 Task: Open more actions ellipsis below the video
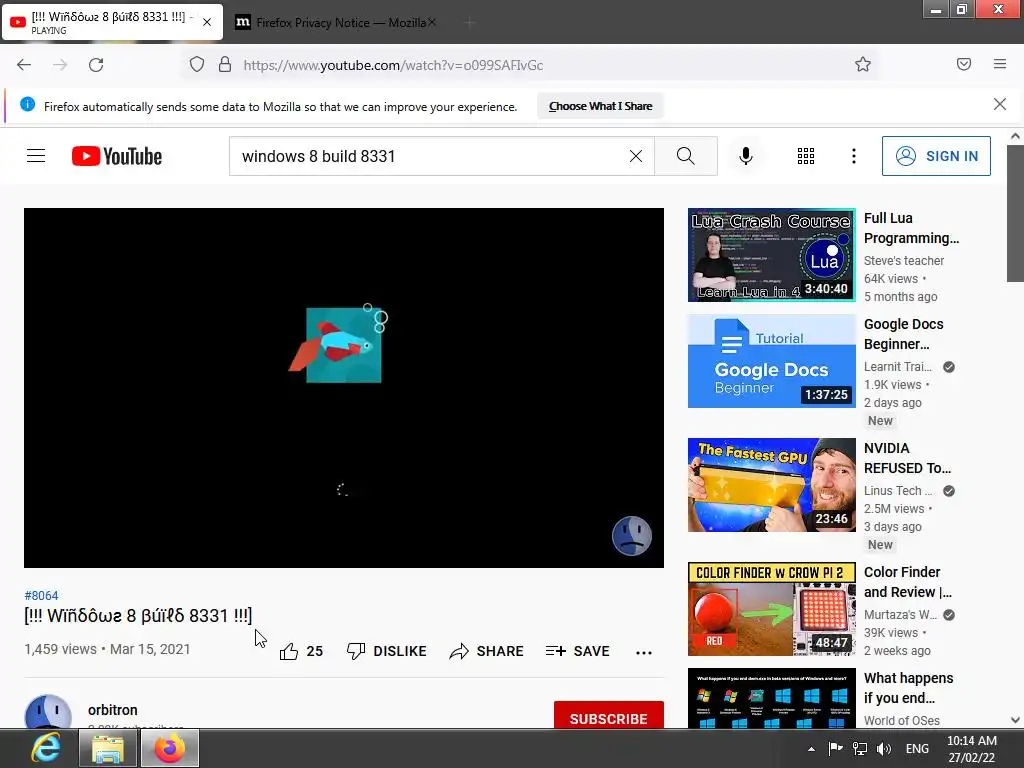(644, 652)
